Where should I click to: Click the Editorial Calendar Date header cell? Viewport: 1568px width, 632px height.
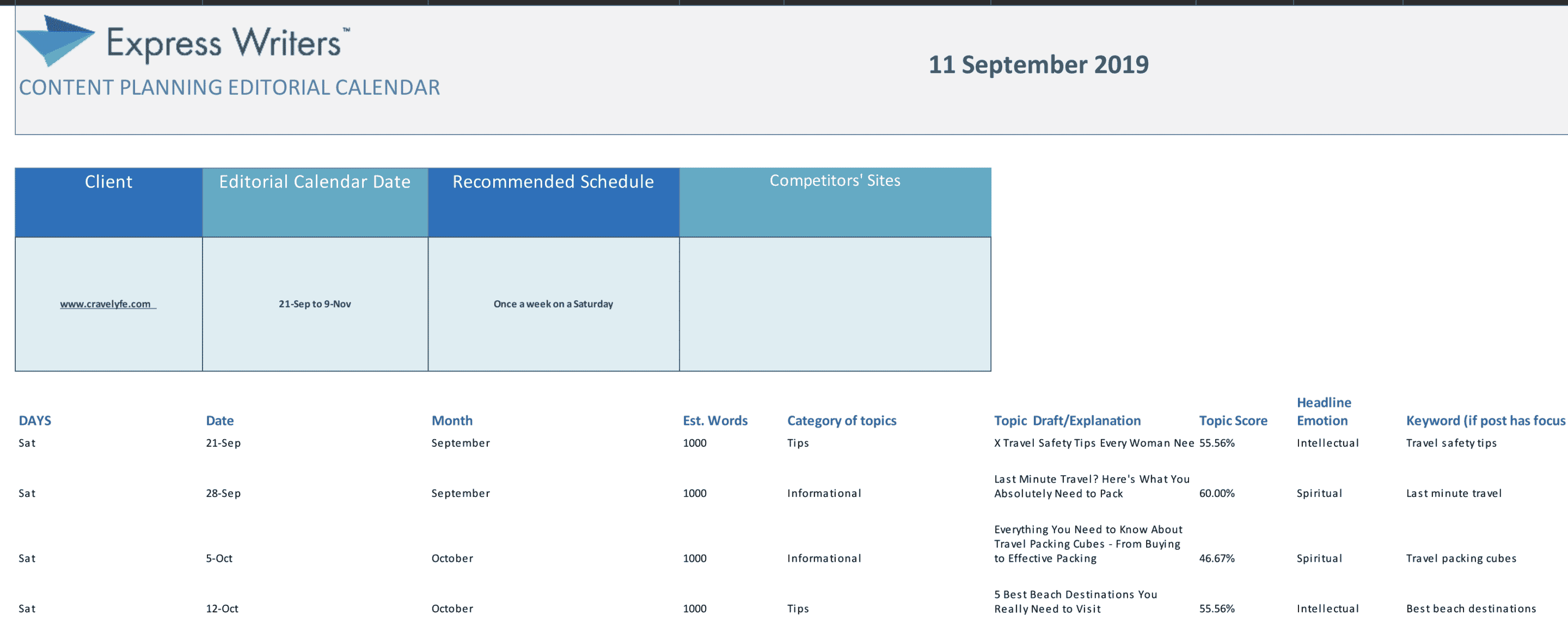315,202
